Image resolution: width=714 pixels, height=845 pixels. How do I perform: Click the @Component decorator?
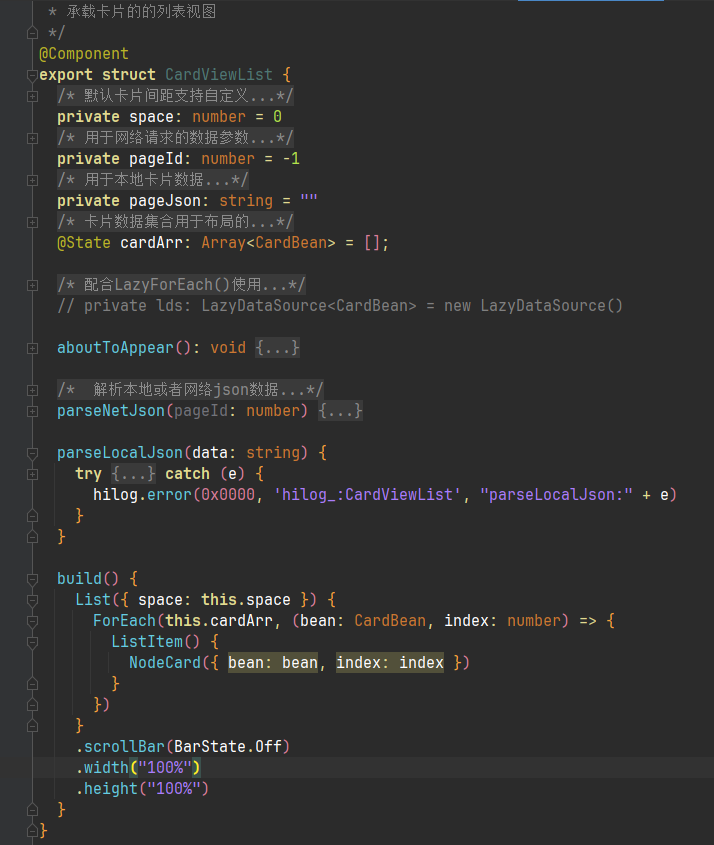click(84, 54)
